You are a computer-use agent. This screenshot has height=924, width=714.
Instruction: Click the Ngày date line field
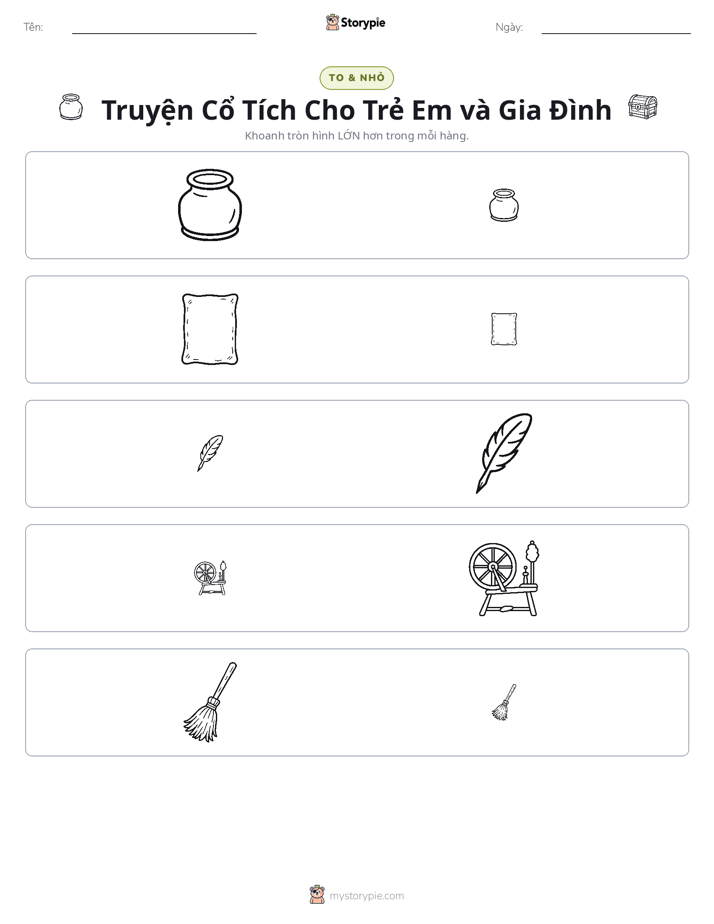point(616,27)
